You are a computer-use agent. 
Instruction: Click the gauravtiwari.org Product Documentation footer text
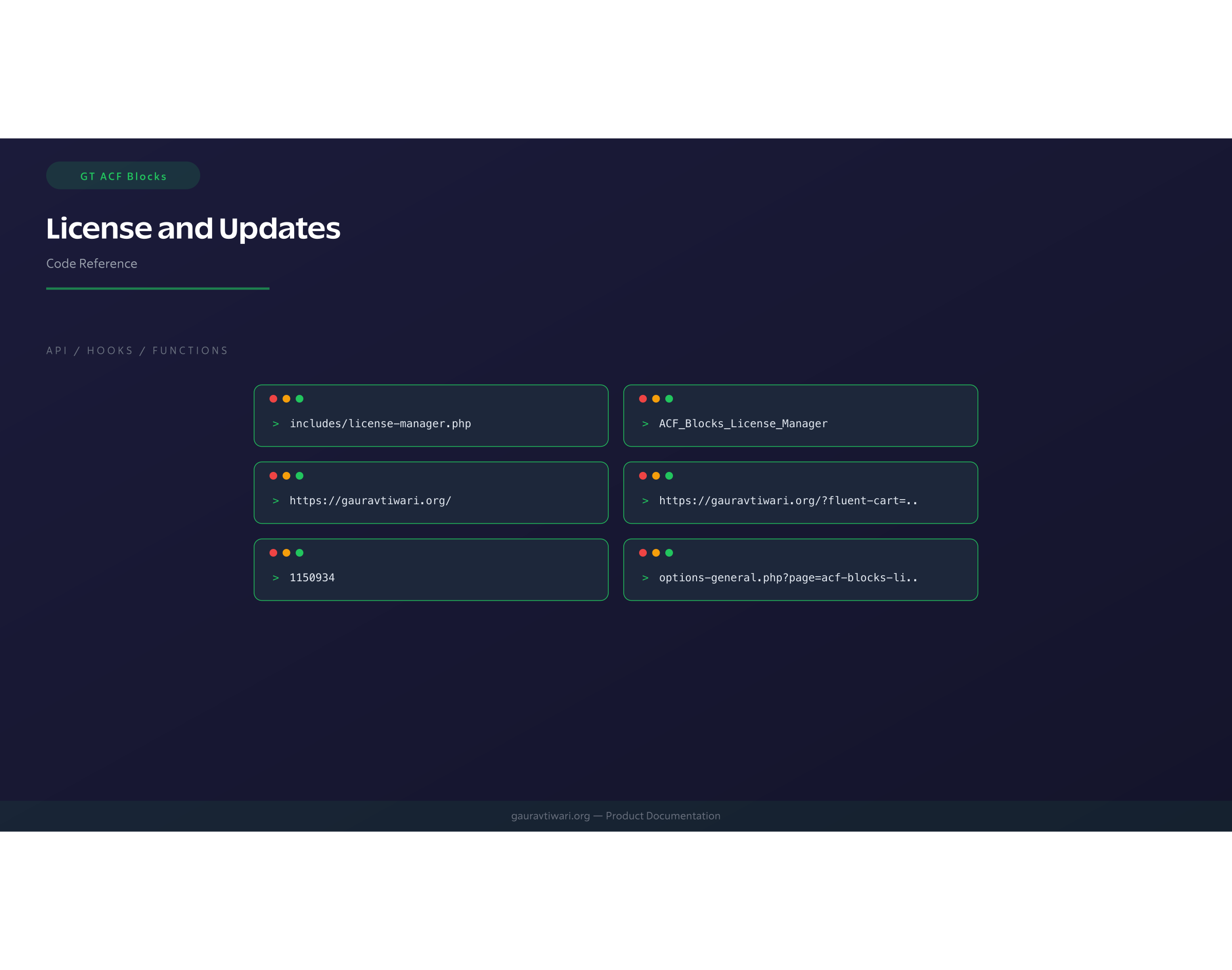click(x=615, y=816)
